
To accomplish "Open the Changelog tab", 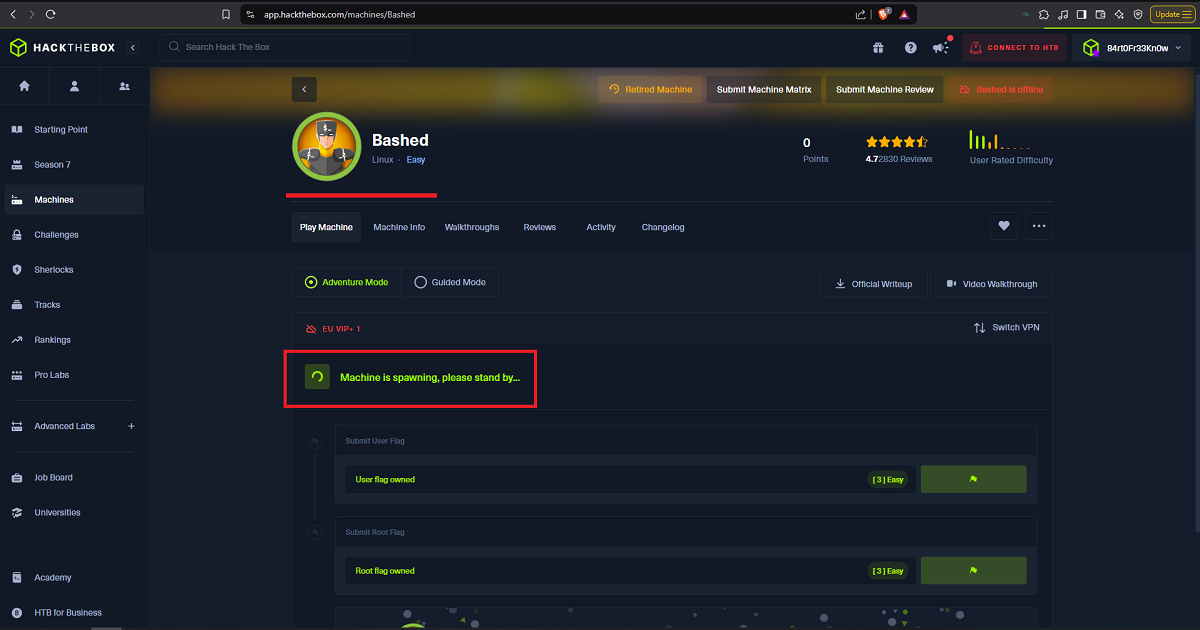I will (x=663, y=227).
